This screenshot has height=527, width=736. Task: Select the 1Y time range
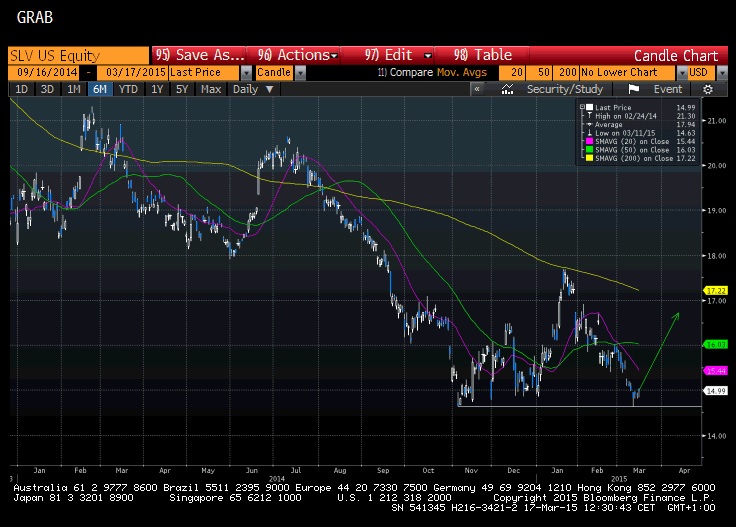click(x=157, y=89)
